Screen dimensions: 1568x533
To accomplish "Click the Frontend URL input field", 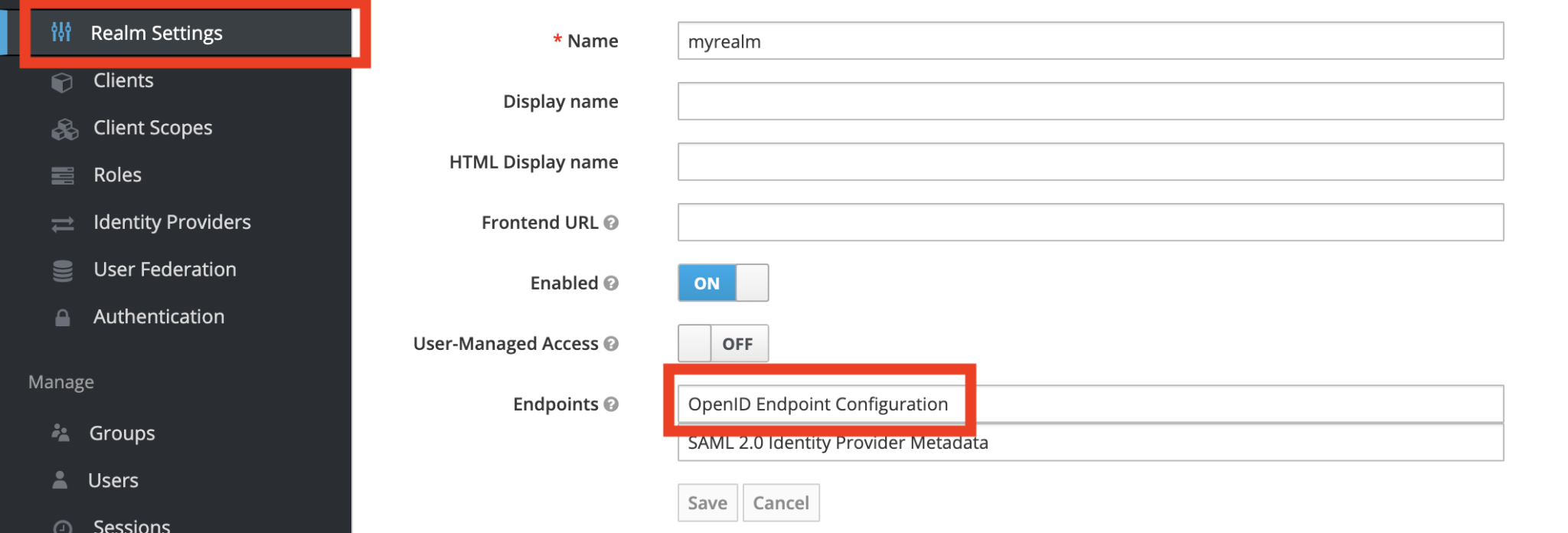I will coord(1090,223).
